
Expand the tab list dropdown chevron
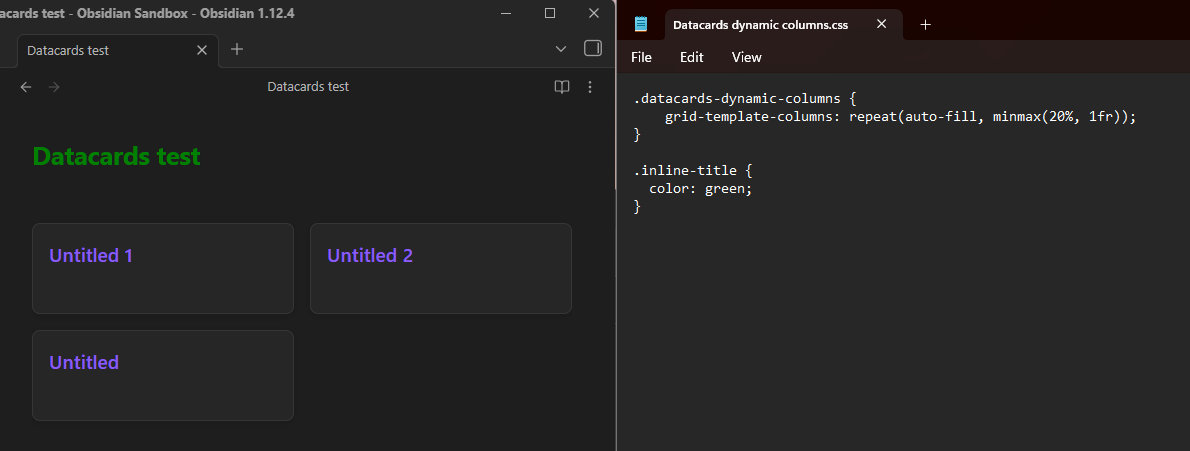(560, 49)
